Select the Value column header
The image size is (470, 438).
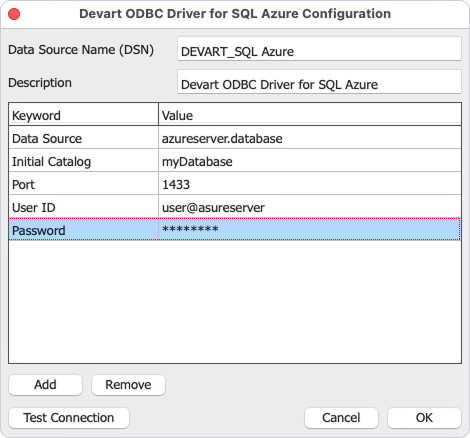click(x=310, y=114)
